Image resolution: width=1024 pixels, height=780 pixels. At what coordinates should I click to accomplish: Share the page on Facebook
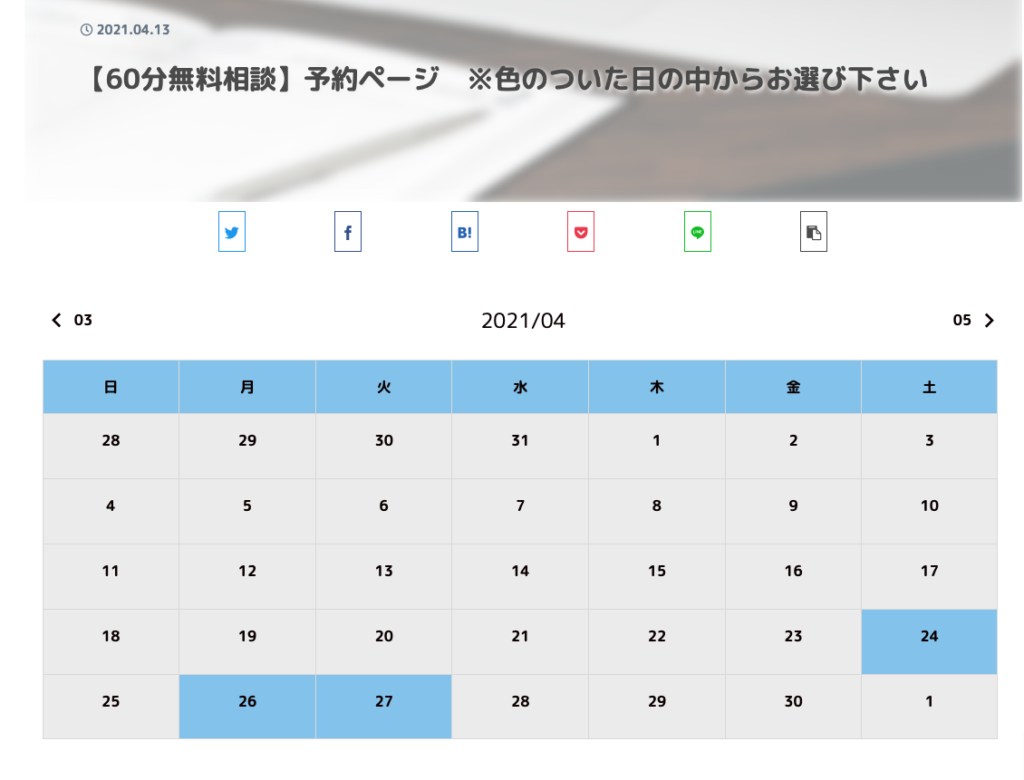click(x=348, y=231)
